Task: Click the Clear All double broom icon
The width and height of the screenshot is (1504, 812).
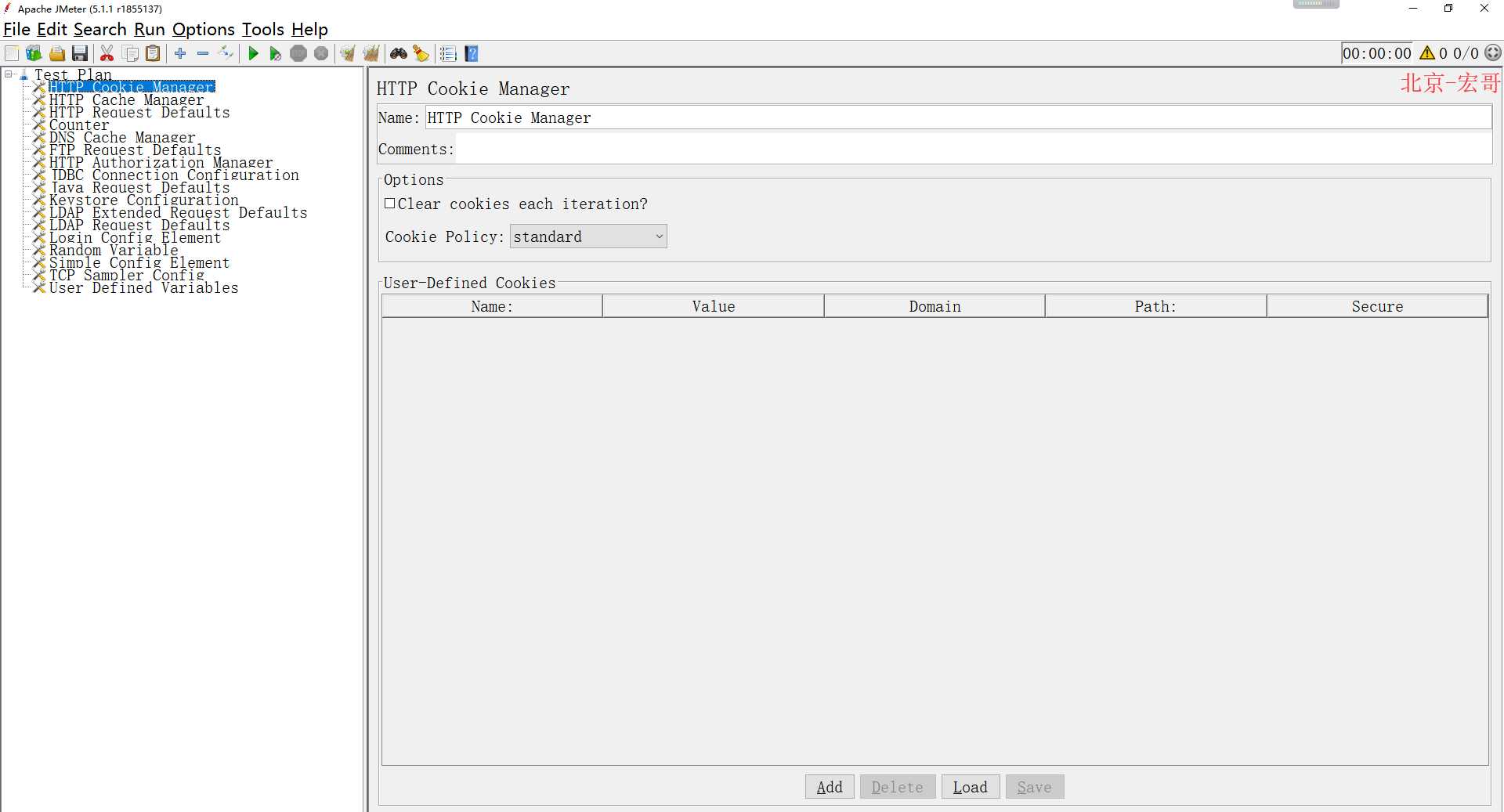Action: pyautogui.click(x=371, y=53)
